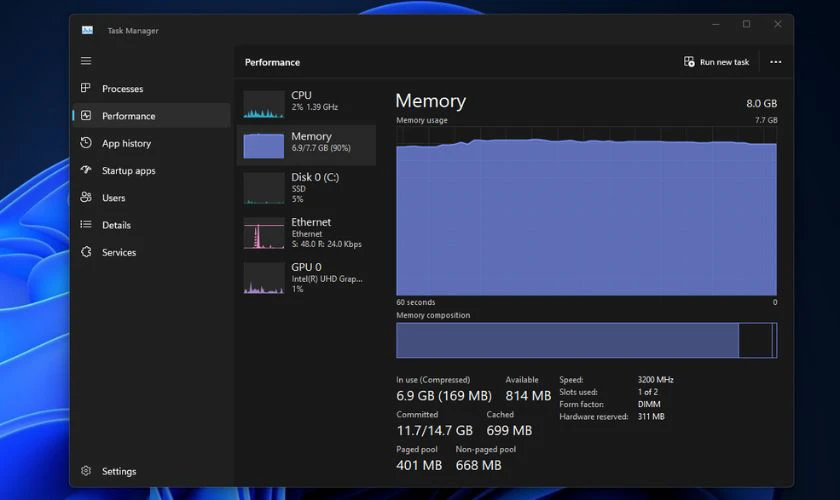Select the GPU 0 mini graph thumbnail
Viewport: 840px width, 500px height.
(x=264, y=278)
